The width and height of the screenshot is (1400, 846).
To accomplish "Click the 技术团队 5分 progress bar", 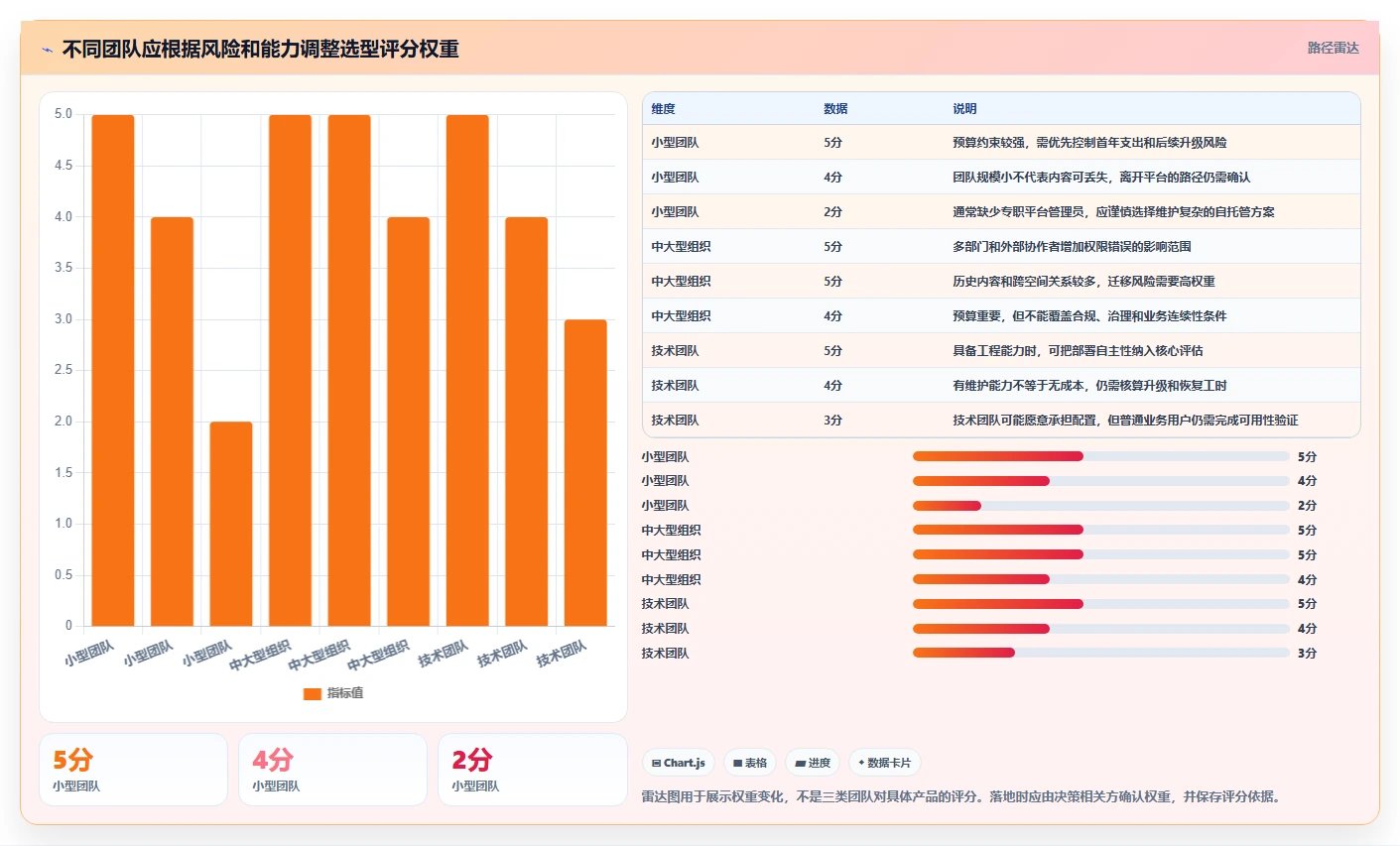I will pyautogui.click(x=1100, y=604).
